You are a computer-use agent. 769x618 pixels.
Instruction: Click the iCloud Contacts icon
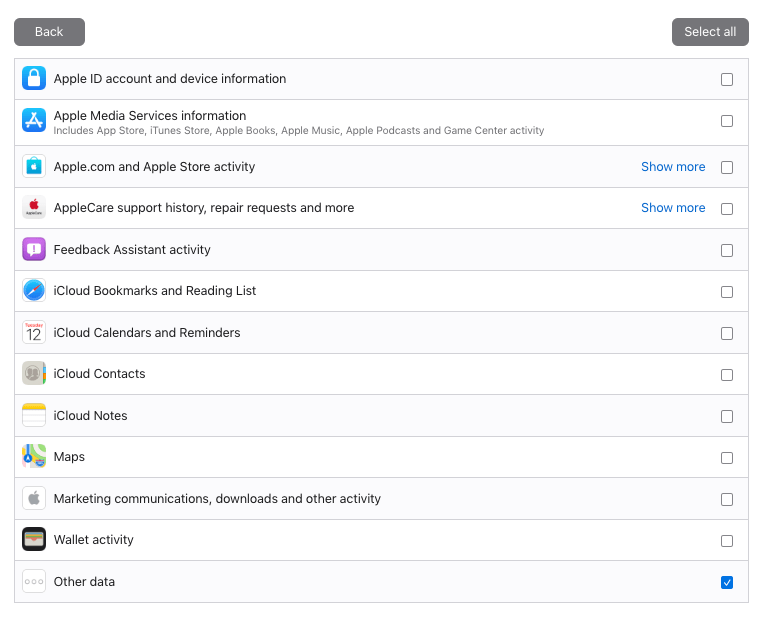point(34,373)
